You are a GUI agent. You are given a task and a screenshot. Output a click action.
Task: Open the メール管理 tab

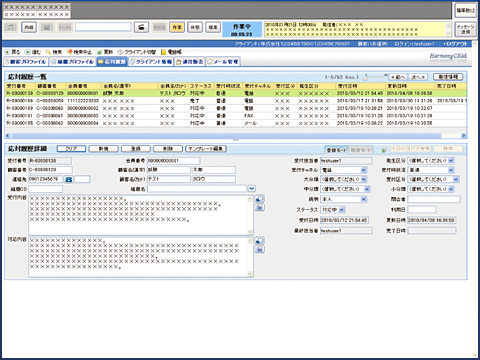[x=223, y=62]
